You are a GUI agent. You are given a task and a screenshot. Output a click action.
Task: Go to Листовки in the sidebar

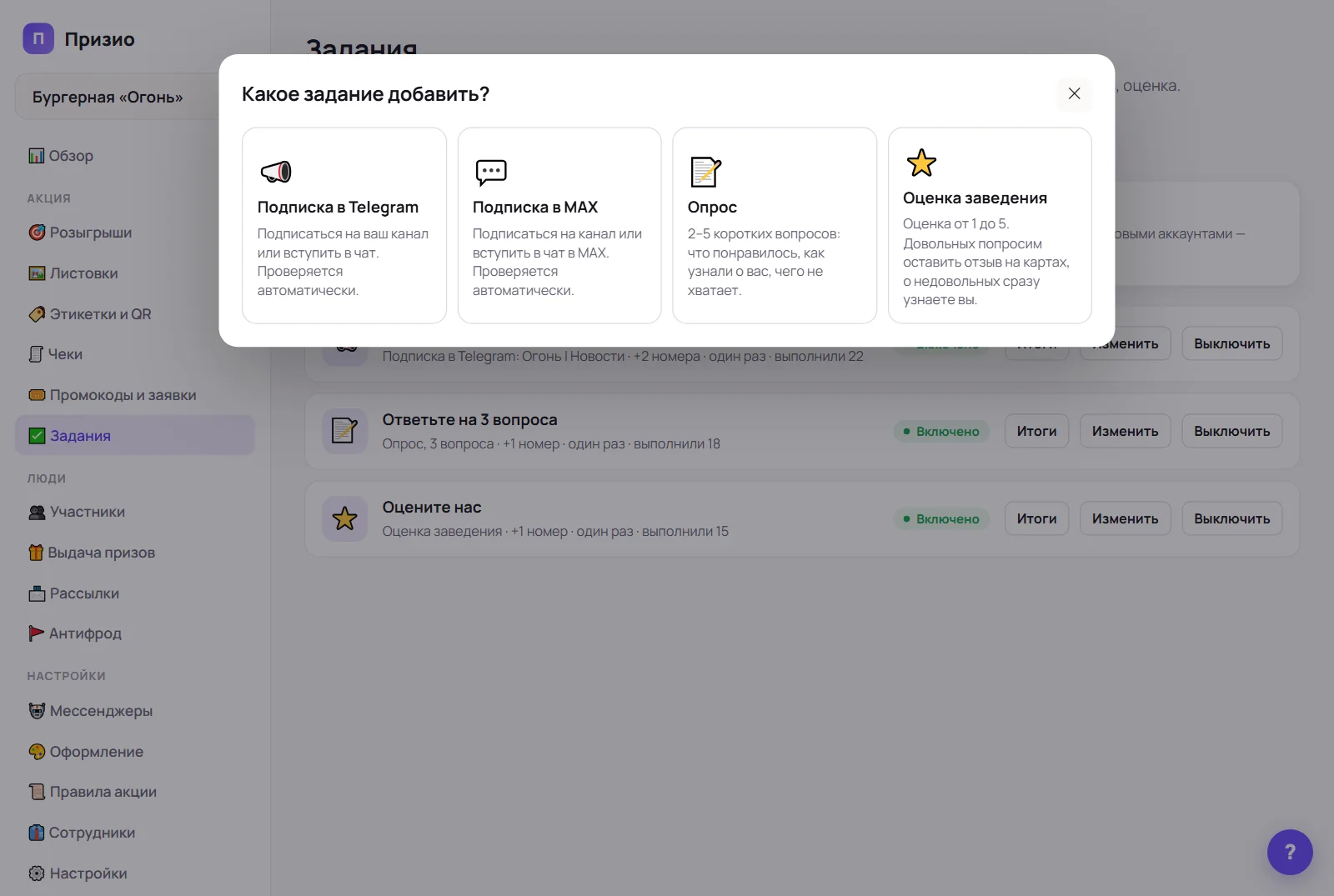(135, 273)
